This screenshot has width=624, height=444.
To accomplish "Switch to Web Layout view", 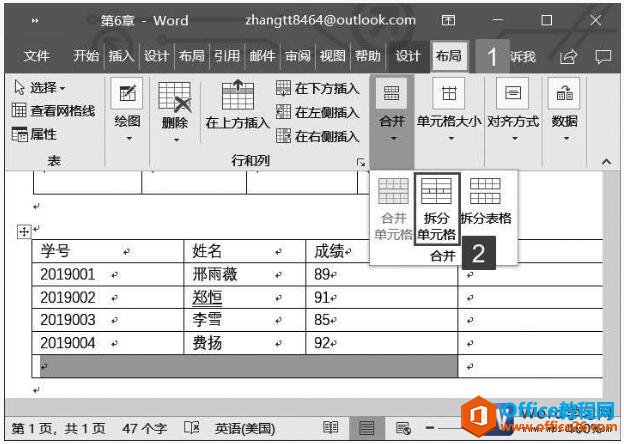I will point(403,428).
